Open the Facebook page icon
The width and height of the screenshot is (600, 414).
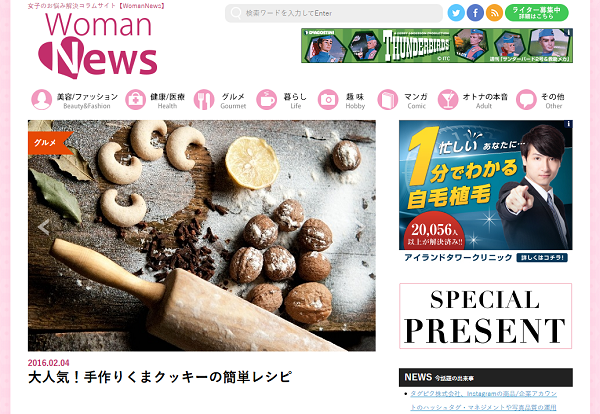(x=475, y=13)
